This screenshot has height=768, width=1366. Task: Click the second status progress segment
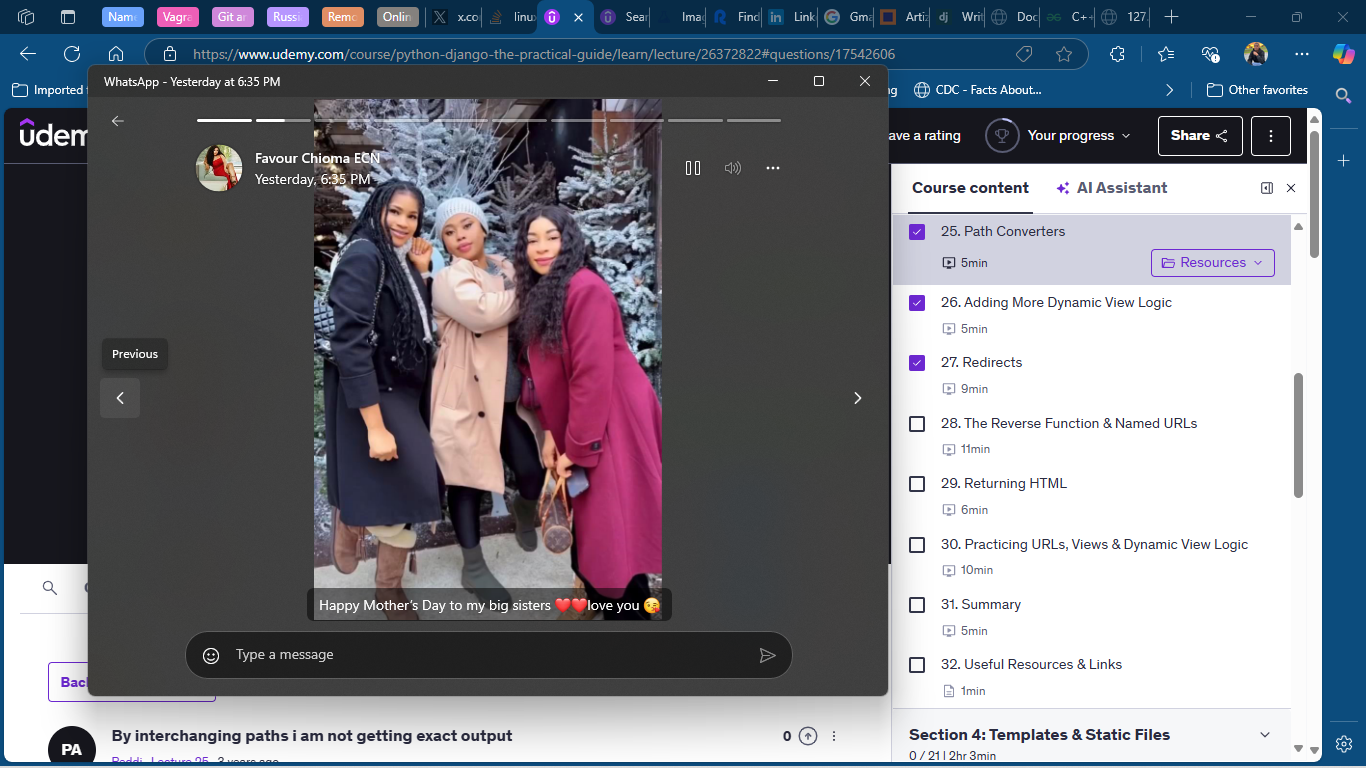(x=283, y=120)
